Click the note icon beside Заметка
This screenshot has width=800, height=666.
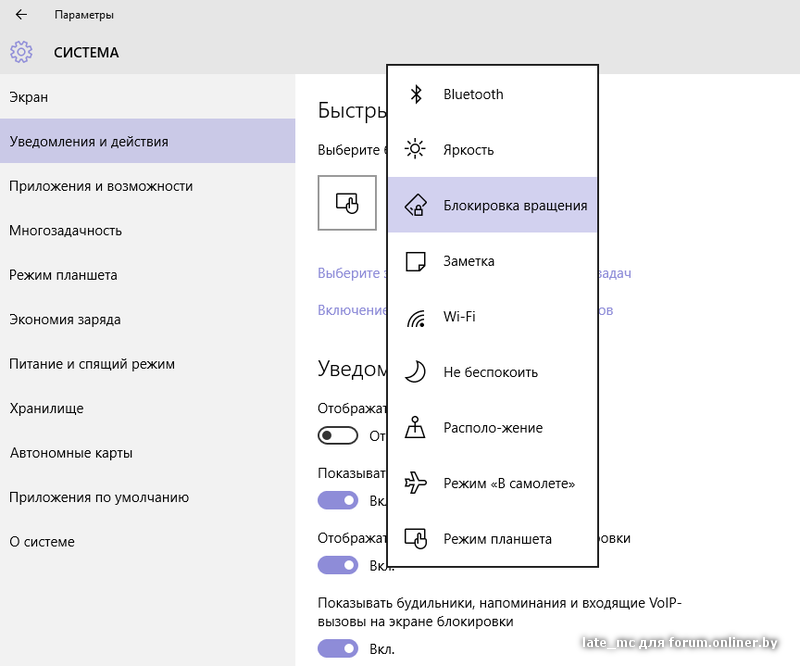[415, 261]
